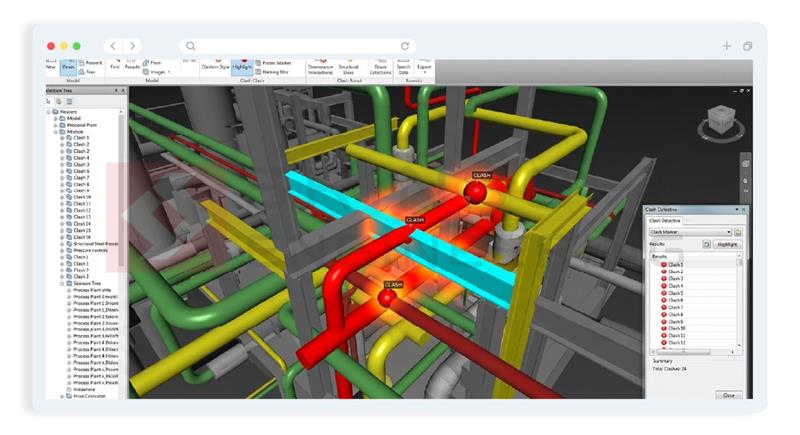
Task: Click the Clearance Intersections ribbon icon
Action: (x=320, y=66)
